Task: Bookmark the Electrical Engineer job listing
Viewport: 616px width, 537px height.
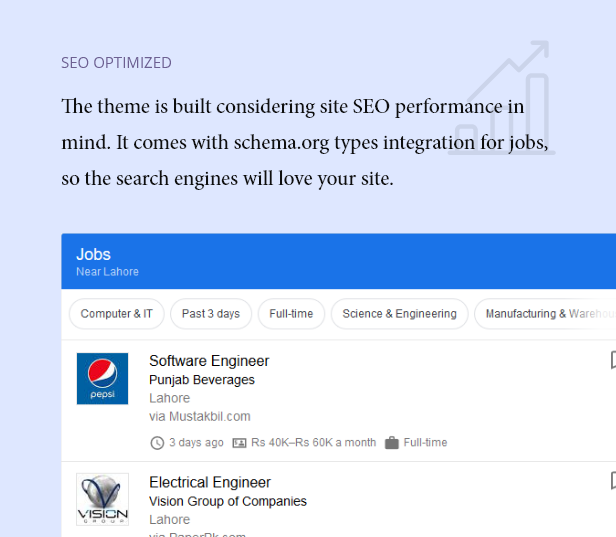Action: click(613, 481)
